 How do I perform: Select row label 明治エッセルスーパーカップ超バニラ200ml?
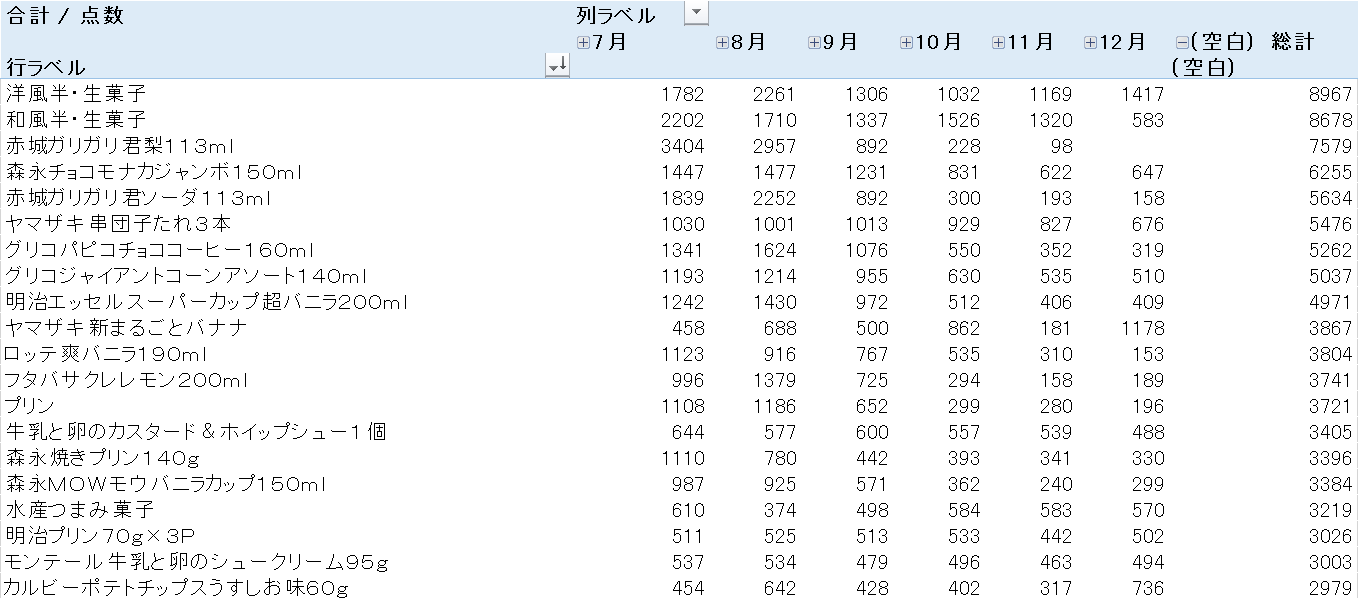pos(206,302)
